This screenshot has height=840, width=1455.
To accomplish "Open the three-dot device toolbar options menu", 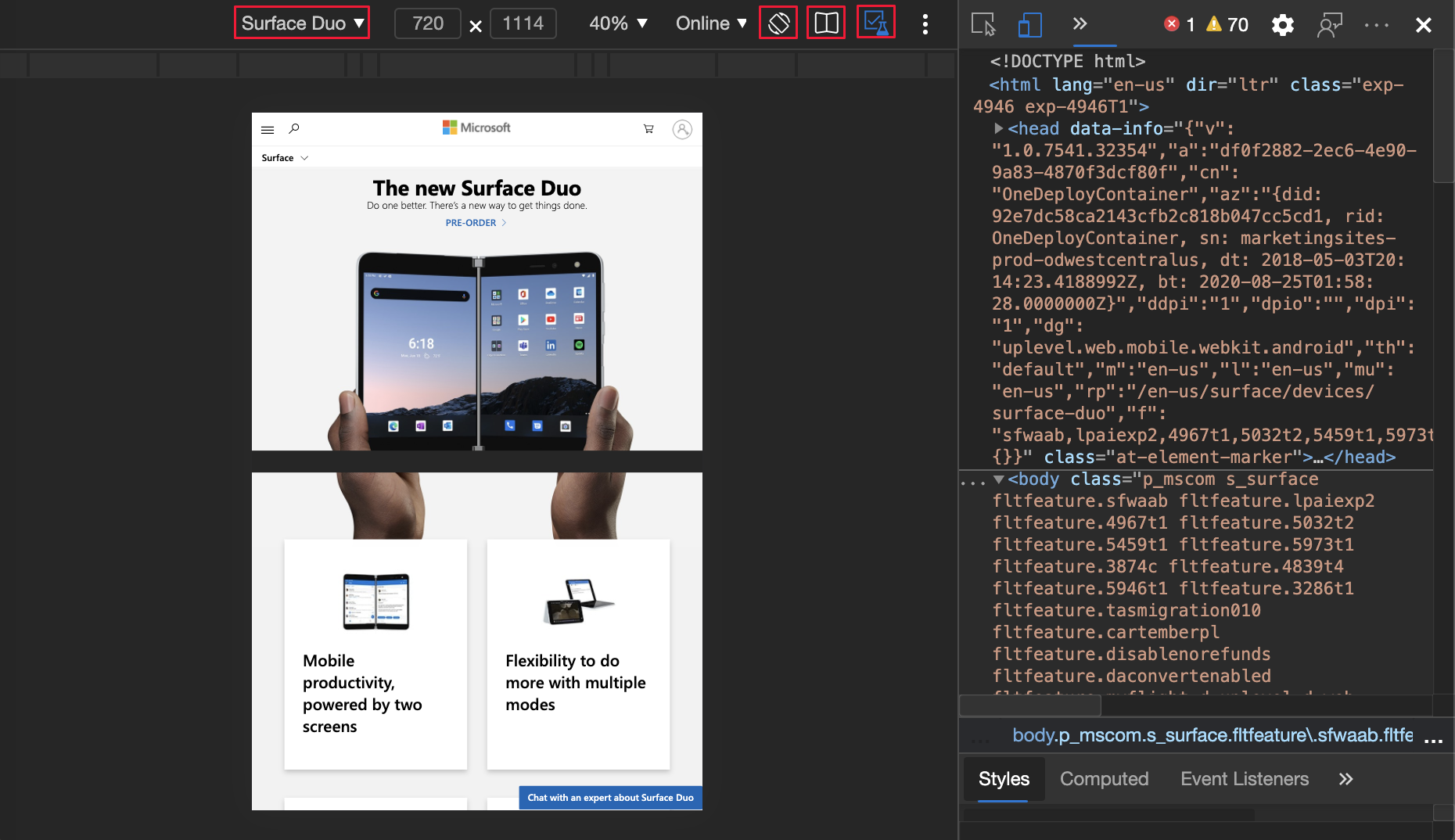I will (925, 24).
